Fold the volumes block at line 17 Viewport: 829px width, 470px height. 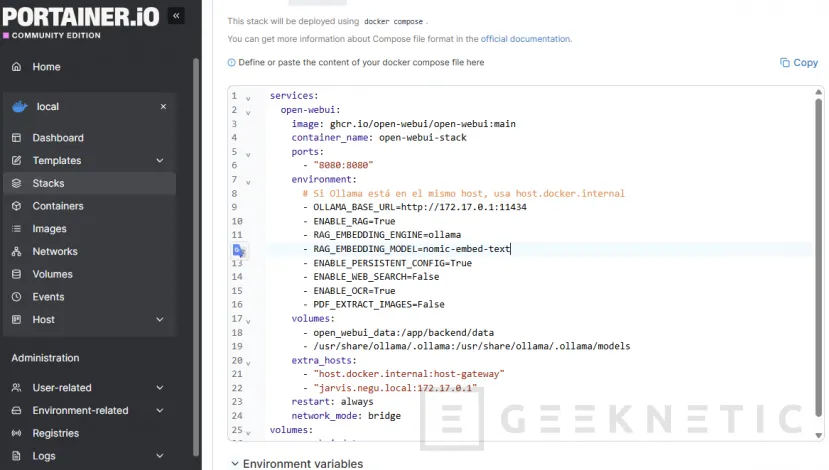248,321
